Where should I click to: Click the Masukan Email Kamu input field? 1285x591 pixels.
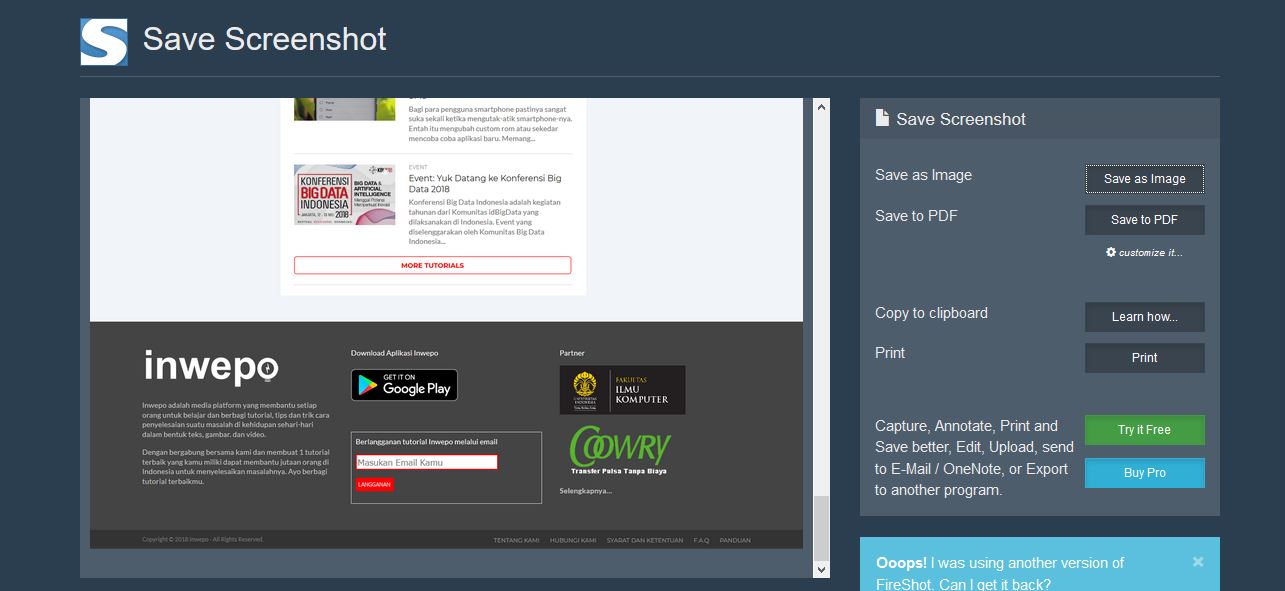point(427,462)
